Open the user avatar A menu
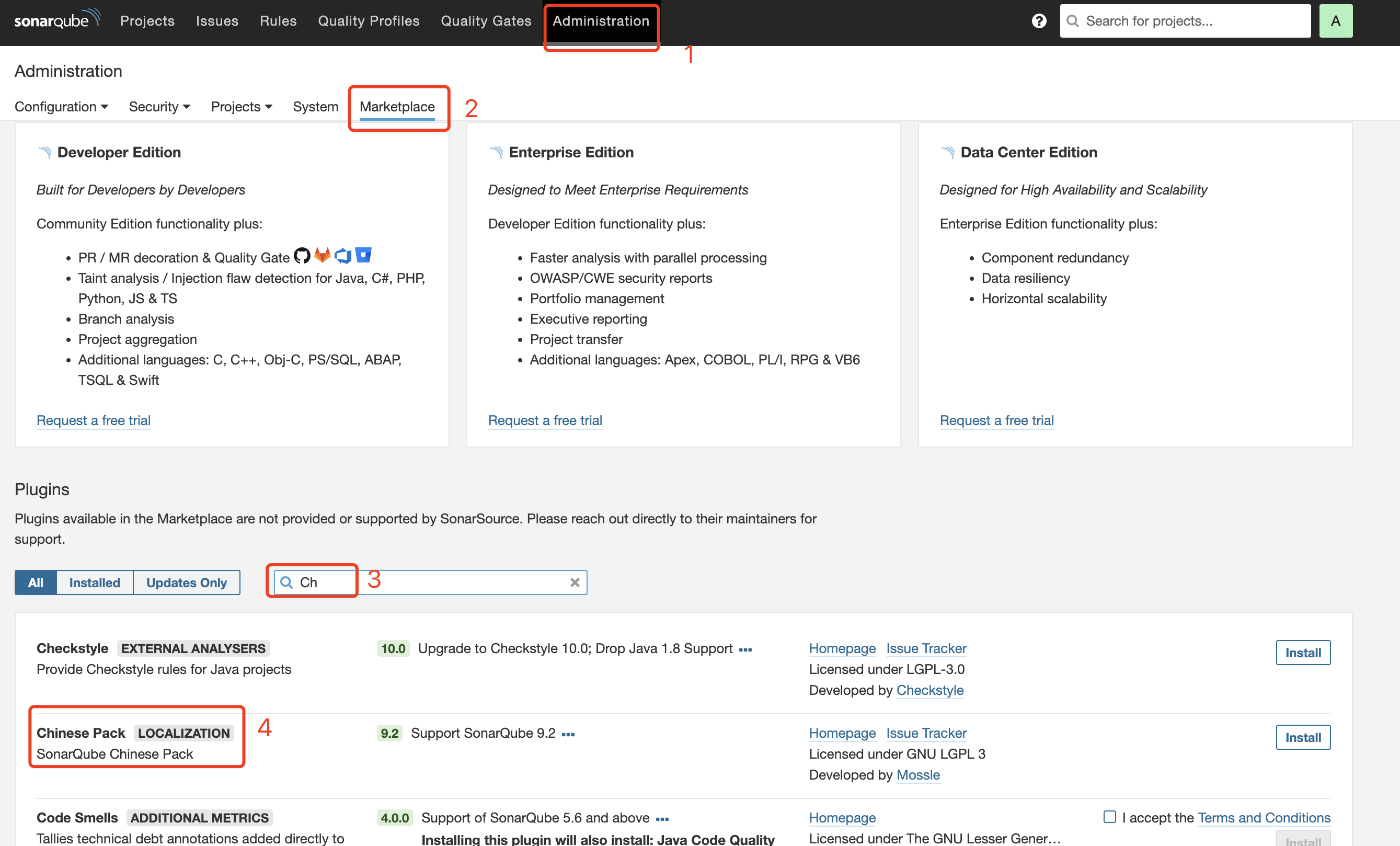Image resolution: width=1400 pixels, height=846 pixels. pyautogui.click(x=1335, y=21)
